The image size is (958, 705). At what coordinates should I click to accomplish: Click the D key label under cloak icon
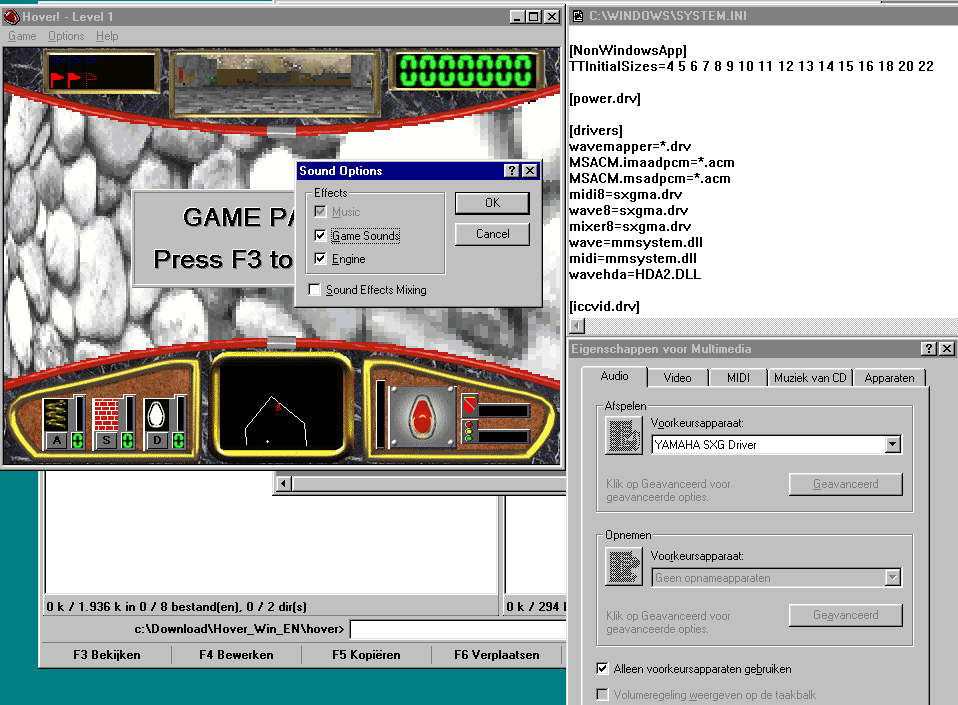point(158,440)
